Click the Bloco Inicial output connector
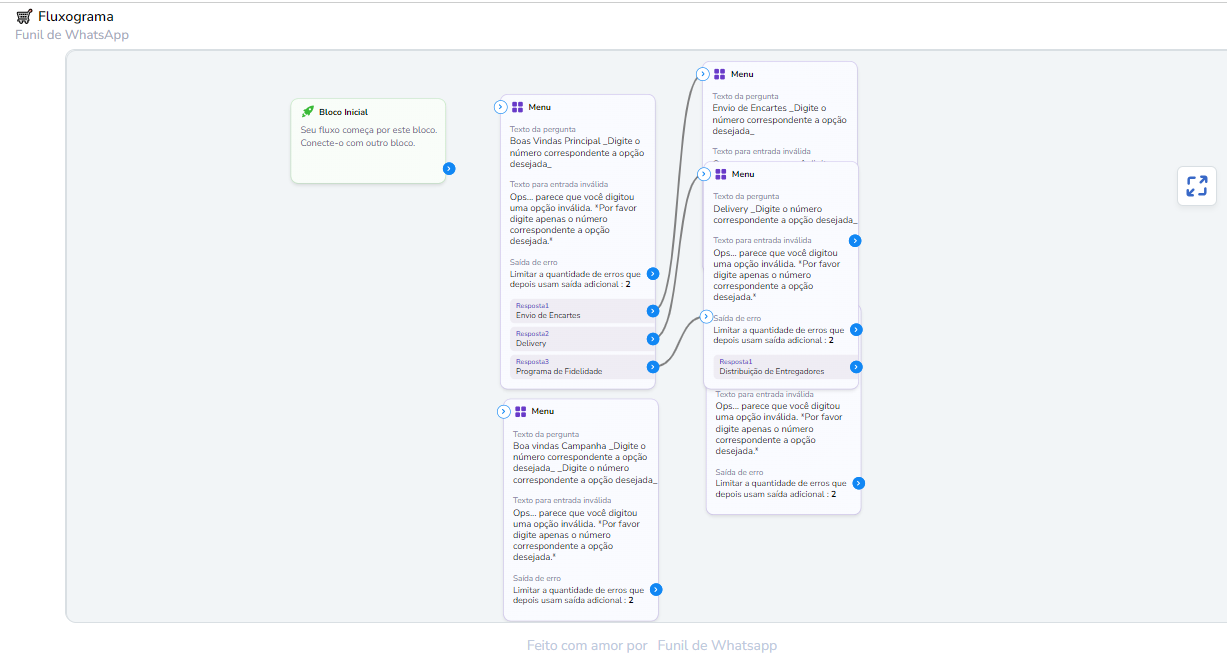This screenshot has width=1227, height=659. coord(449,169)
